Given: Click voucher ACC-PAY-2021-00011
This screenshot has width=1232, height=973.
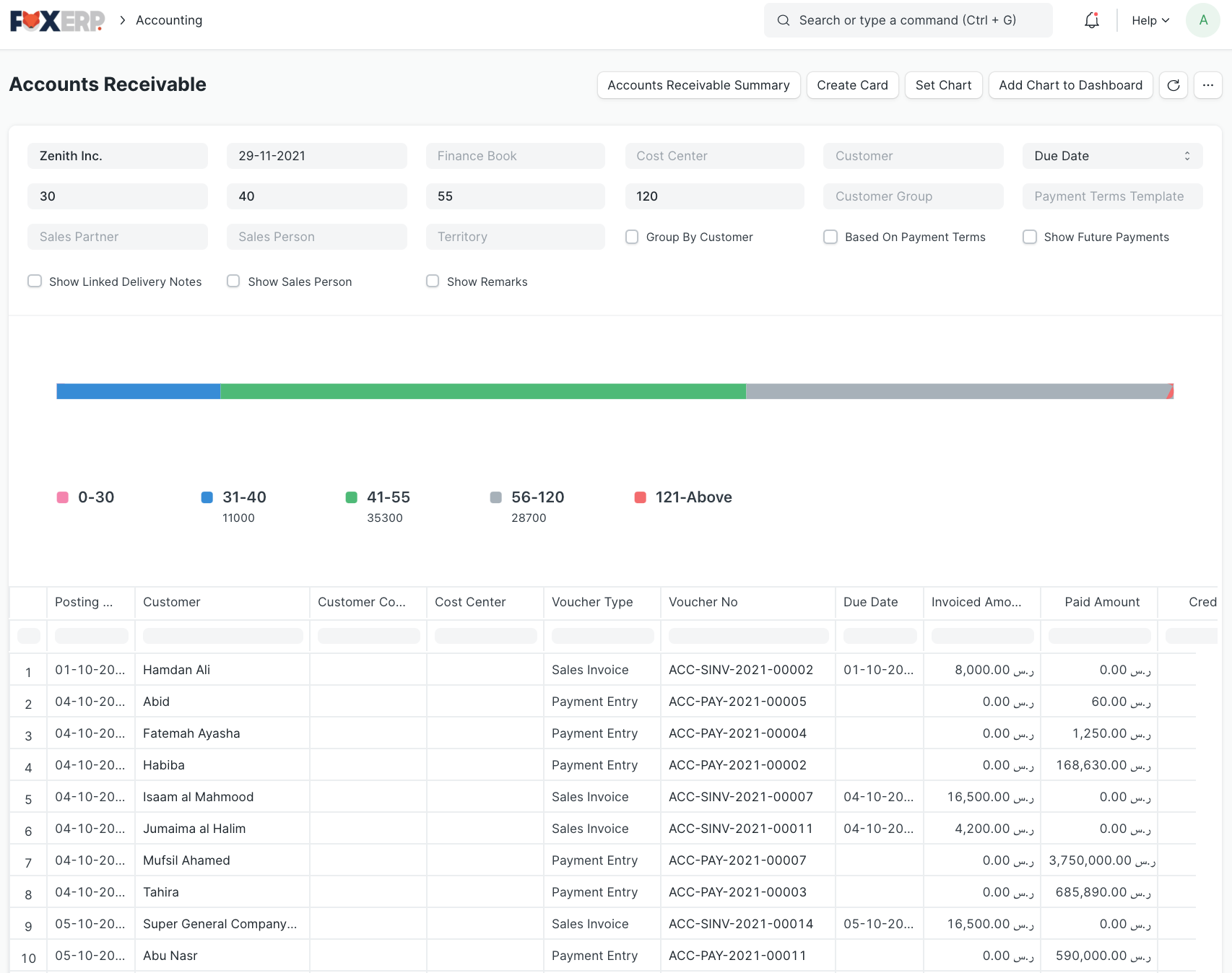Looking at the screenshot, I should pos(737,956).
